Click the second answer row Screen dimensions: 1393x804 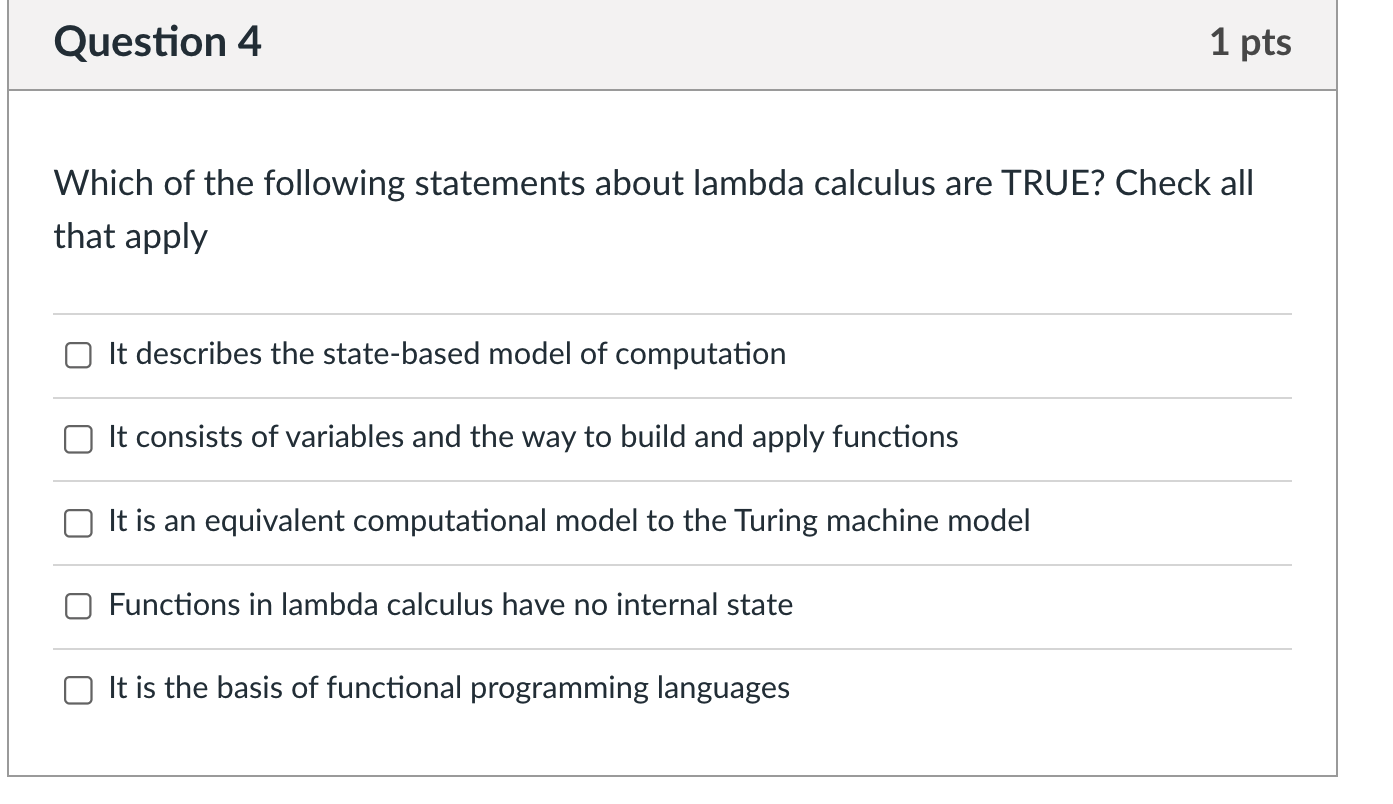(600, 439)
